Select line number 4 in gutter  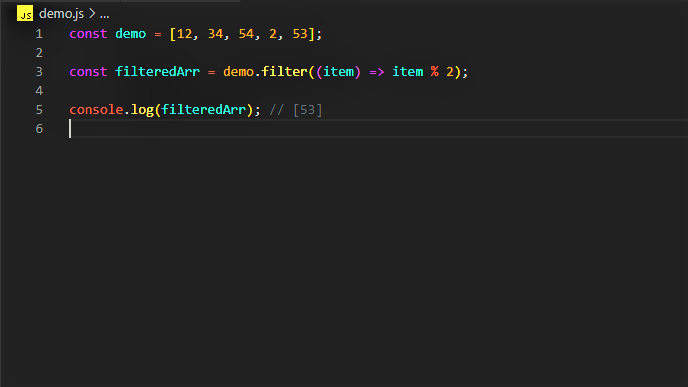click(39, 90)
